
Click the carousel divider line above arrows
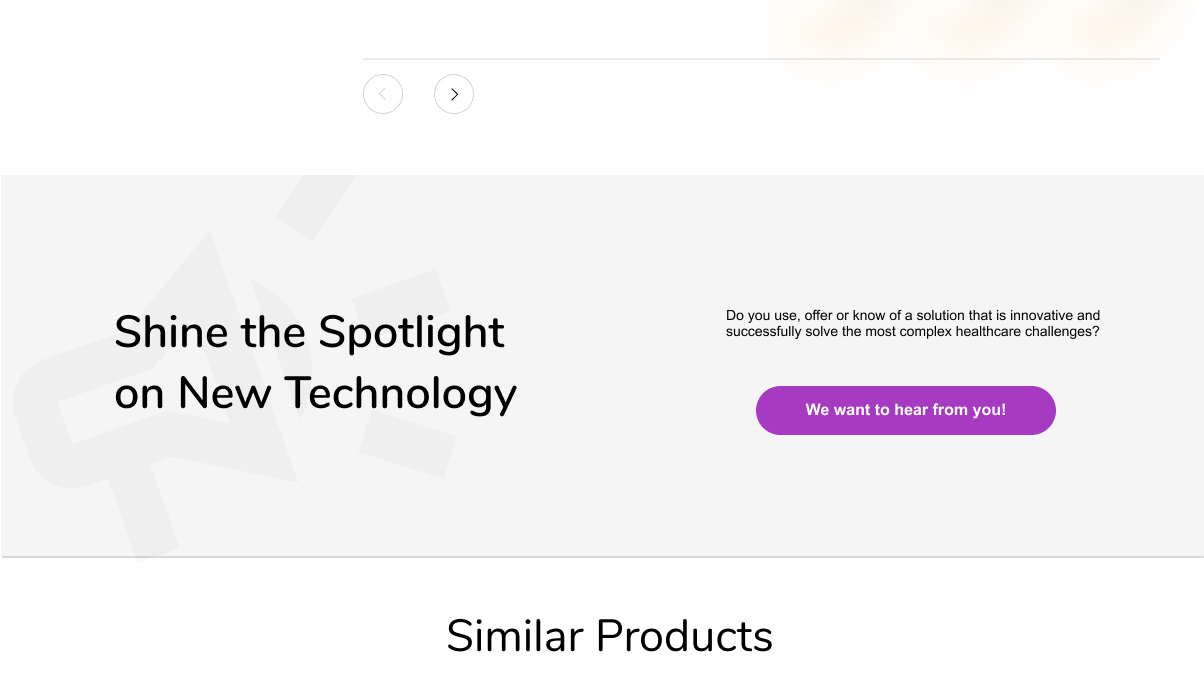coord(761,59)
